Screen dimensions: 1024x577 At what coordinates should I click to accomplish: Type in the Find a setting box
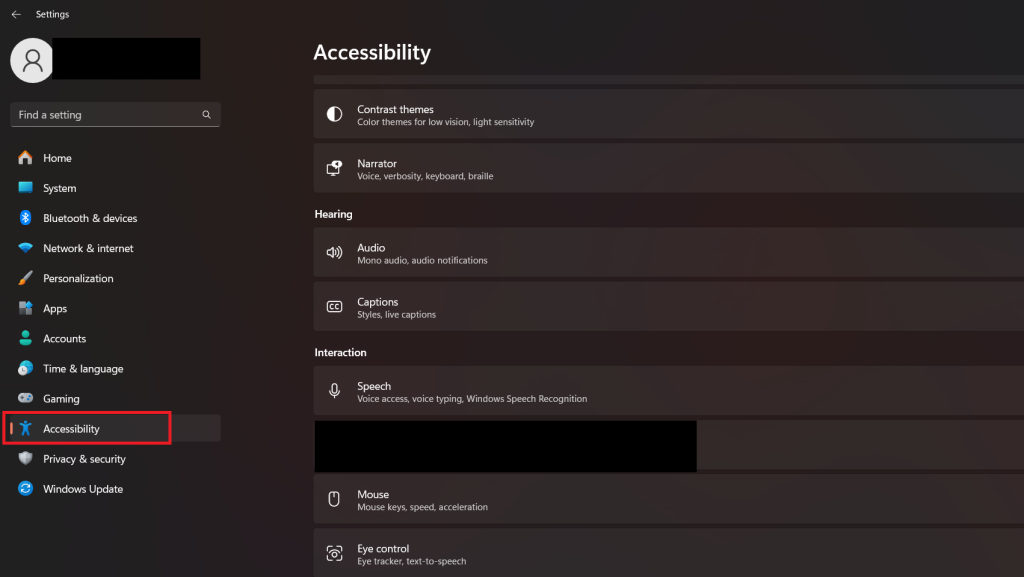point(105,115)
